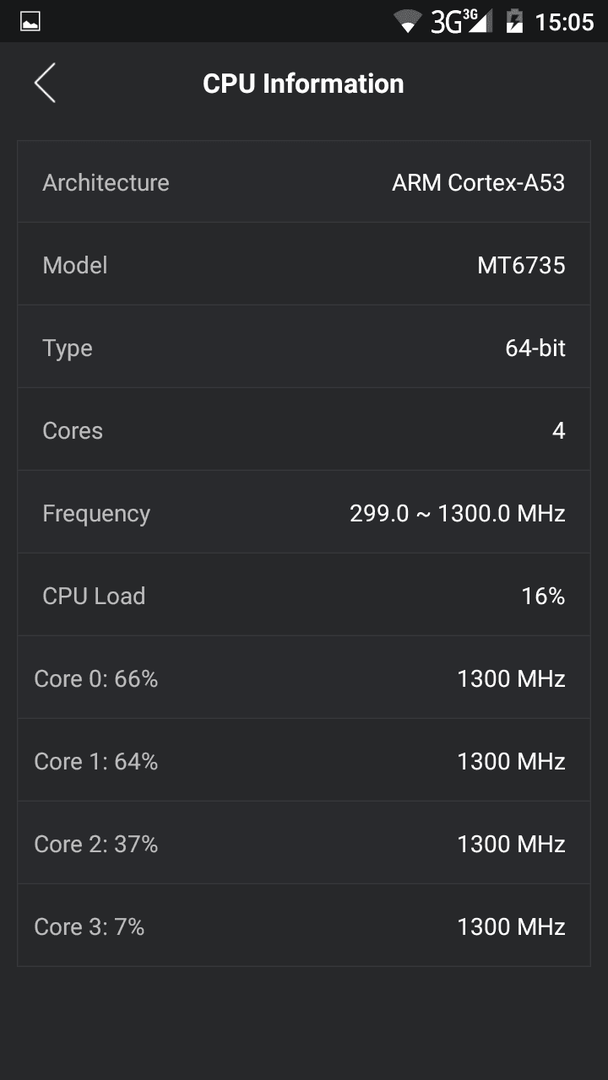The width and height of the screenshot is (608, 1080).
Task: Select the Frequency row label
Action: (x=96, y=514)
